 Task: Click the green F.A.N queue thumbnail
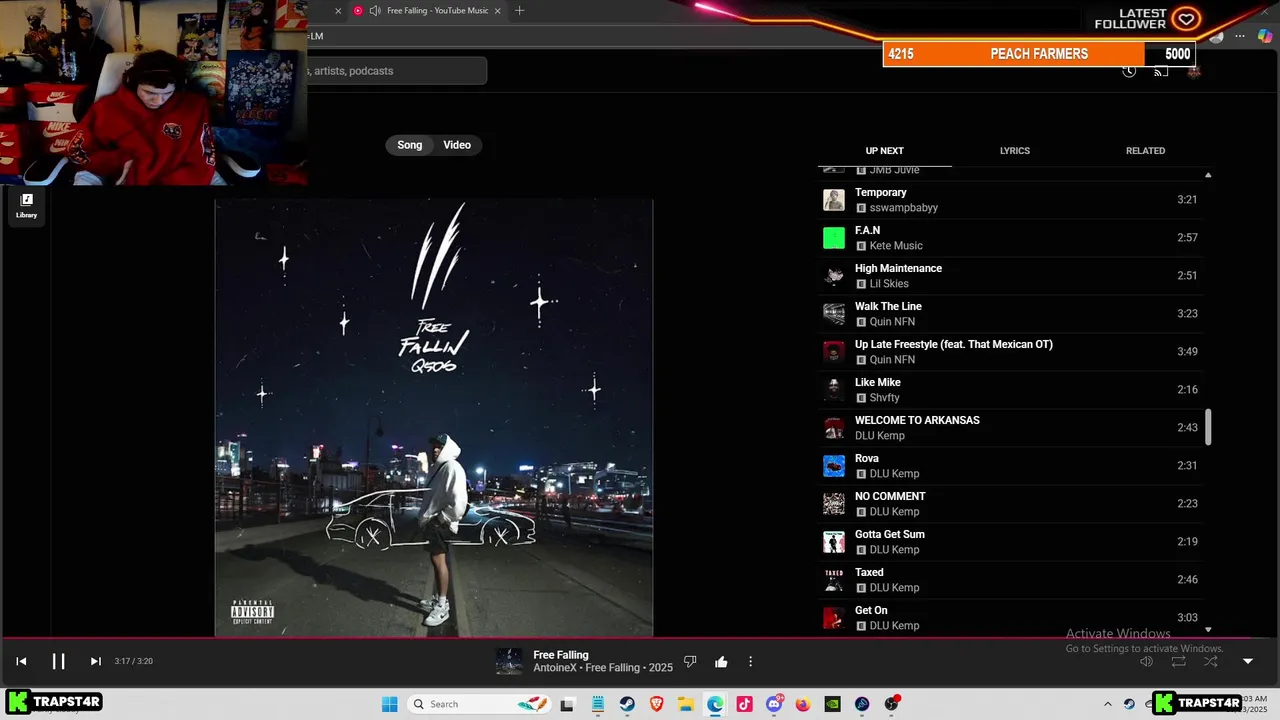pyautogui.click(x=834, y=238)
